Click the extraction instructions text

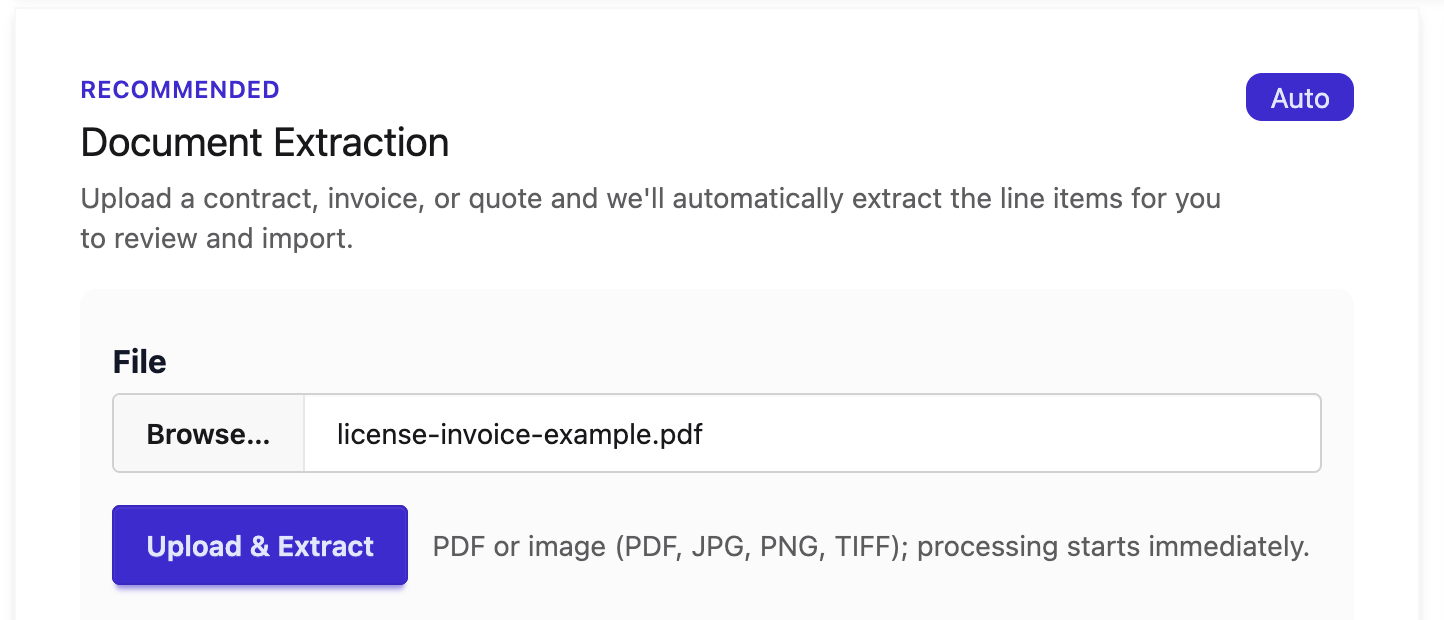pos(650,218)
